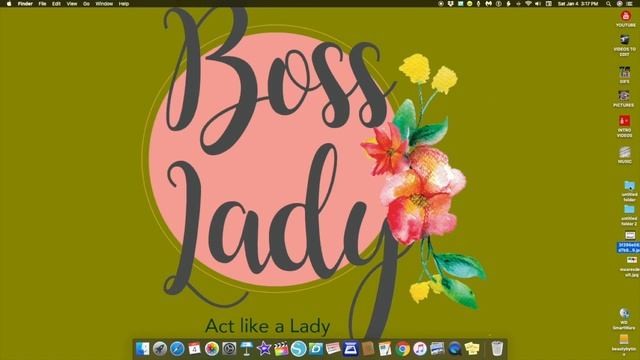Select the MUSIC desktop folder

624,155
